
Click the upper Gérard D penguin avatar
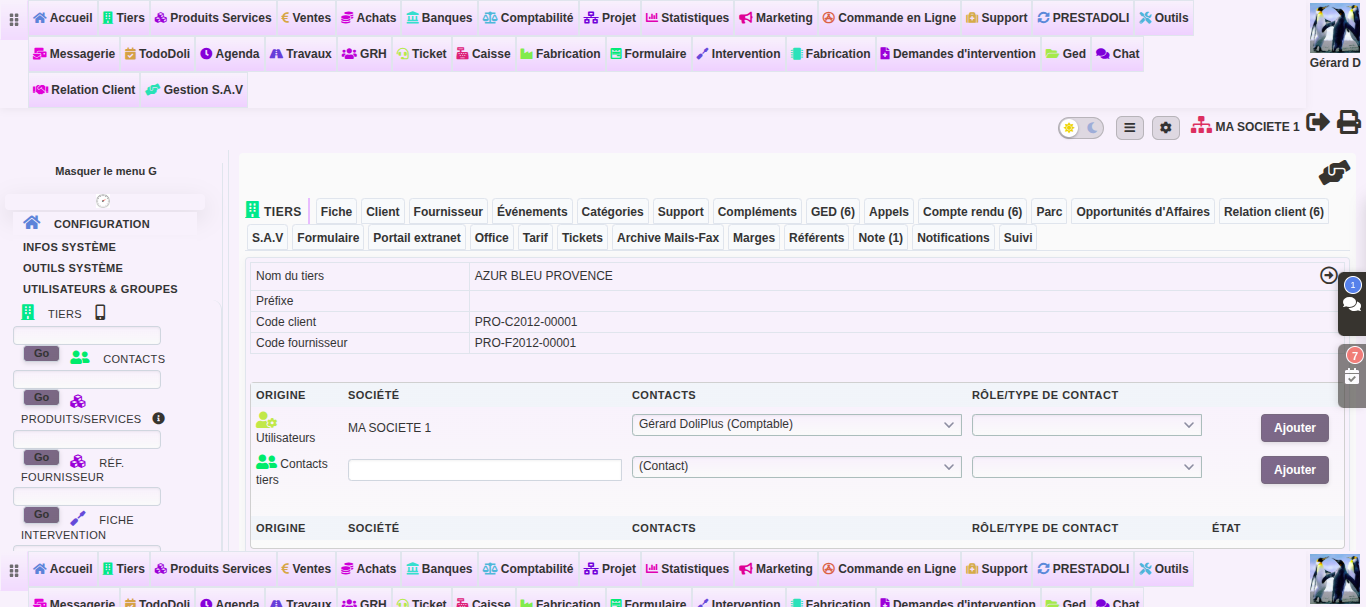point(1334,28)
